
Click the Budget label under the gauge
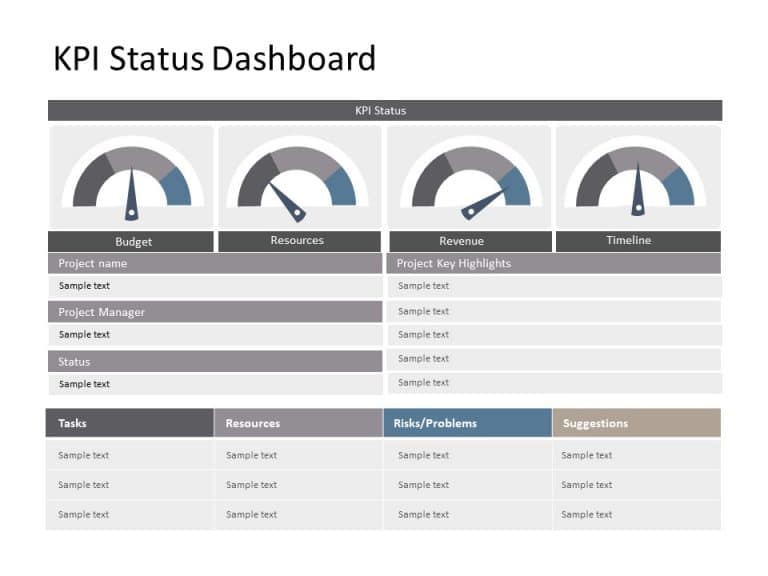coord(131,241)
